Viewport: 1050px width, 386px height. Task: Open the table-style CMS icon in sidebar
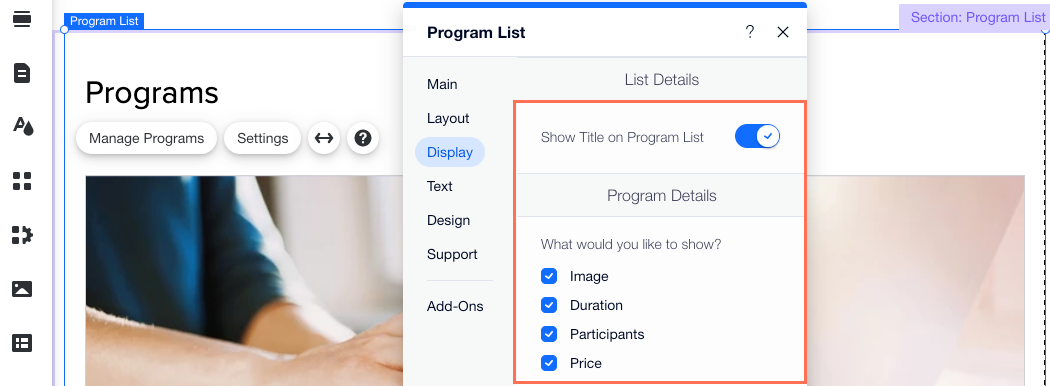click(x=22, y=343)
